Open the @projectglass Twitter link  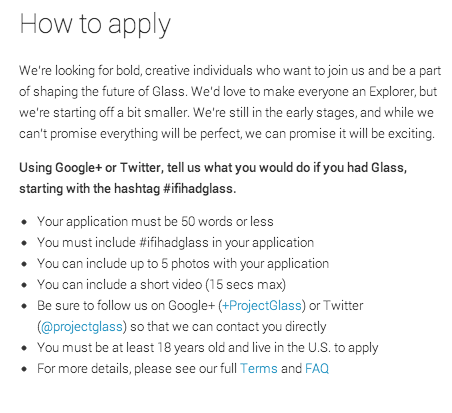(82, 327)
